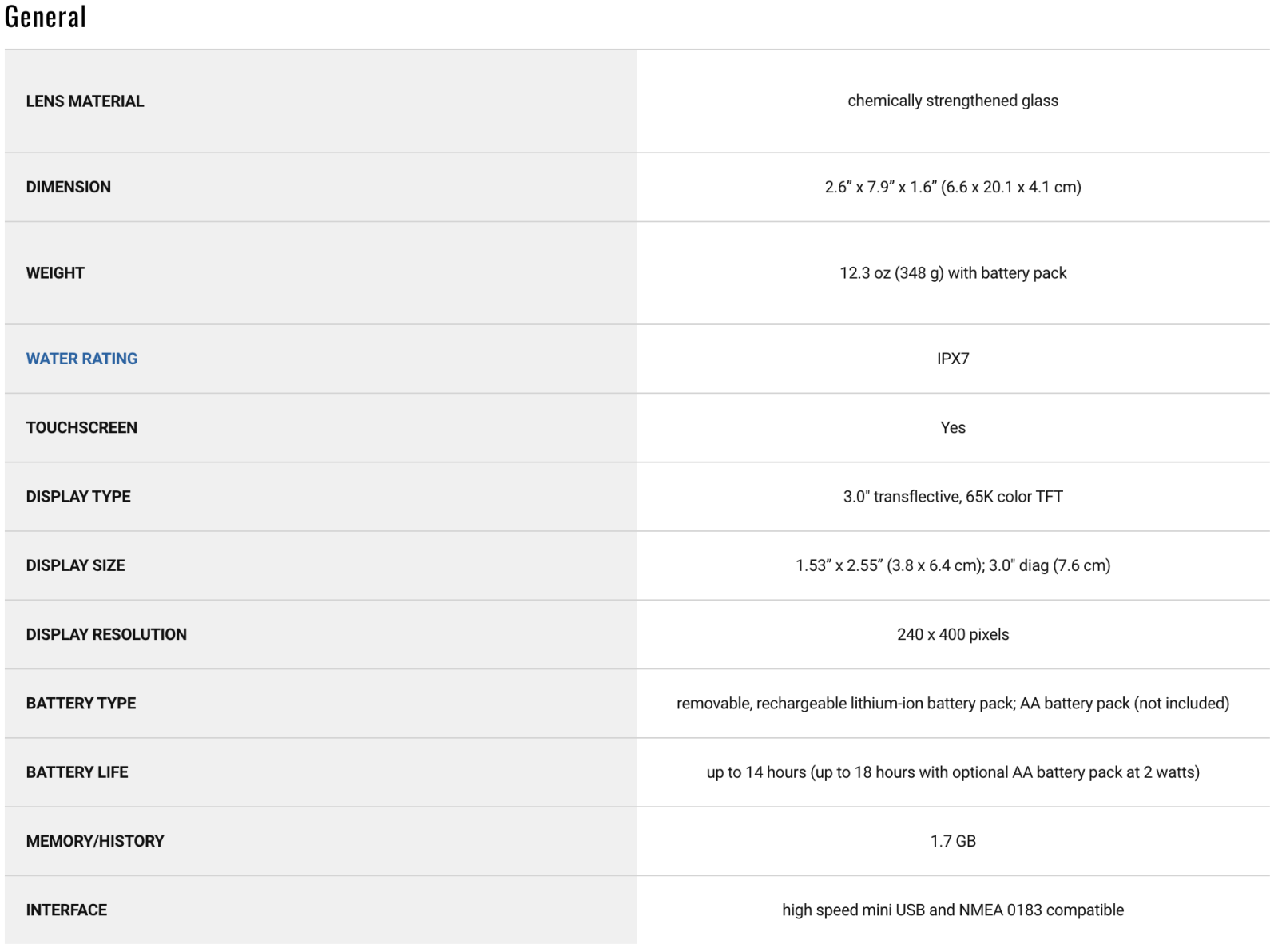Select the DISPLAY TYPE label
Screen dimensions: 1278x952
(x=78, y=497)
